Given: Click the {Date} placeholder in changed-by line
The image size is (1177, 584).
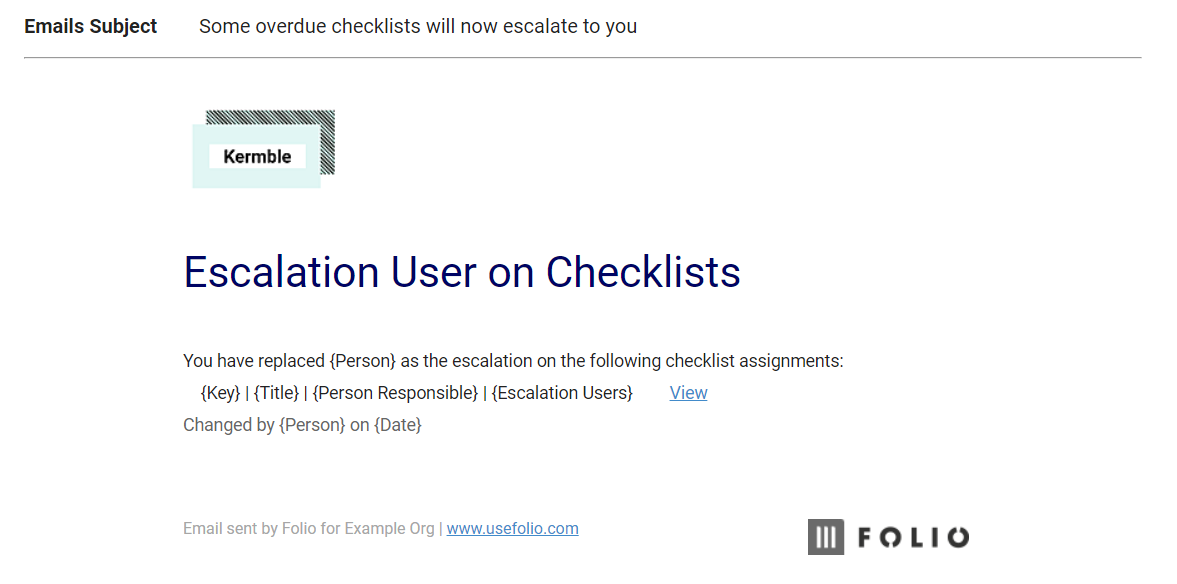Looking at the screenshot, I should [x=398, y=425].
